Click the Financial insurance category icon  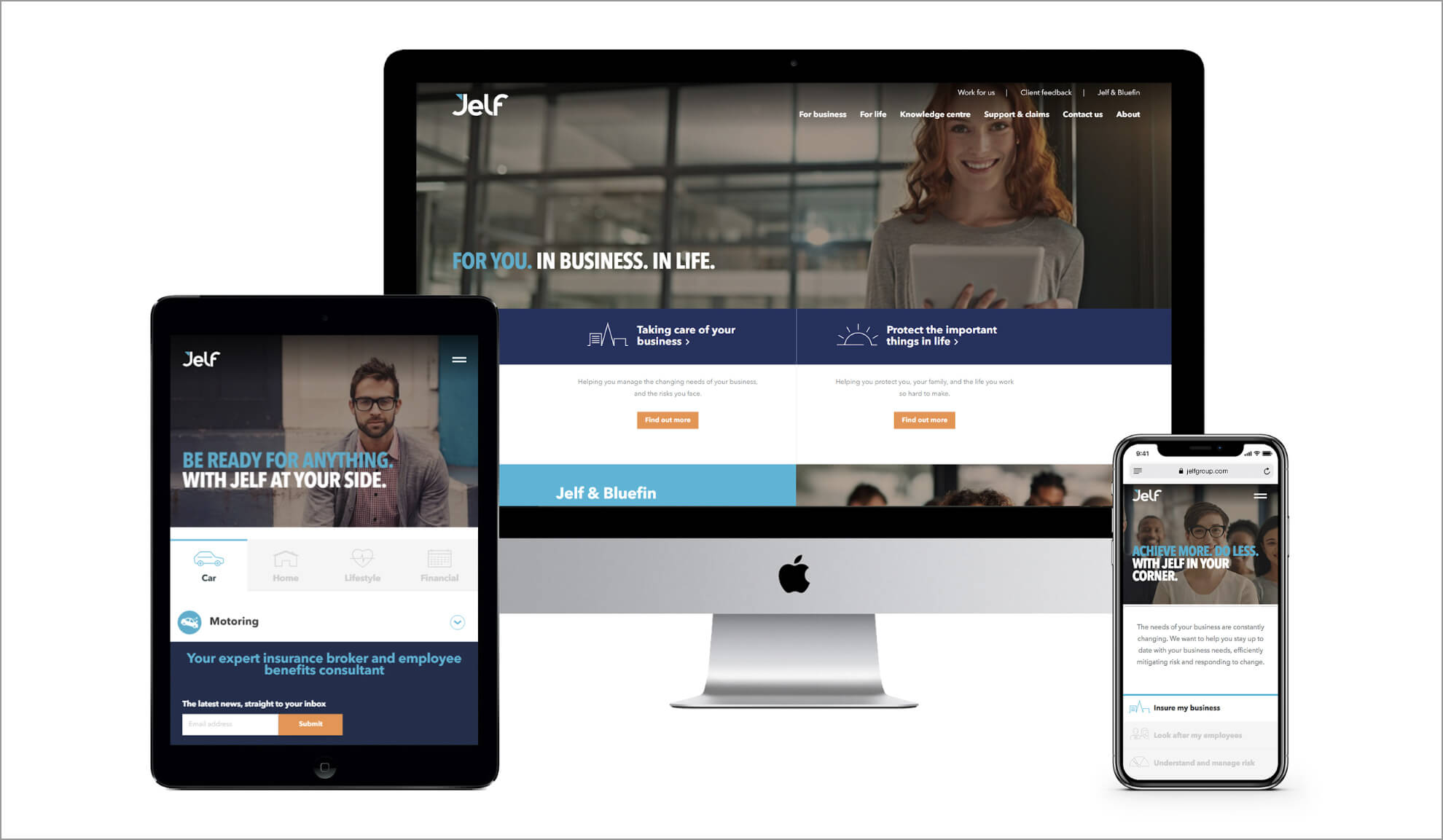(x=439, y=558)
